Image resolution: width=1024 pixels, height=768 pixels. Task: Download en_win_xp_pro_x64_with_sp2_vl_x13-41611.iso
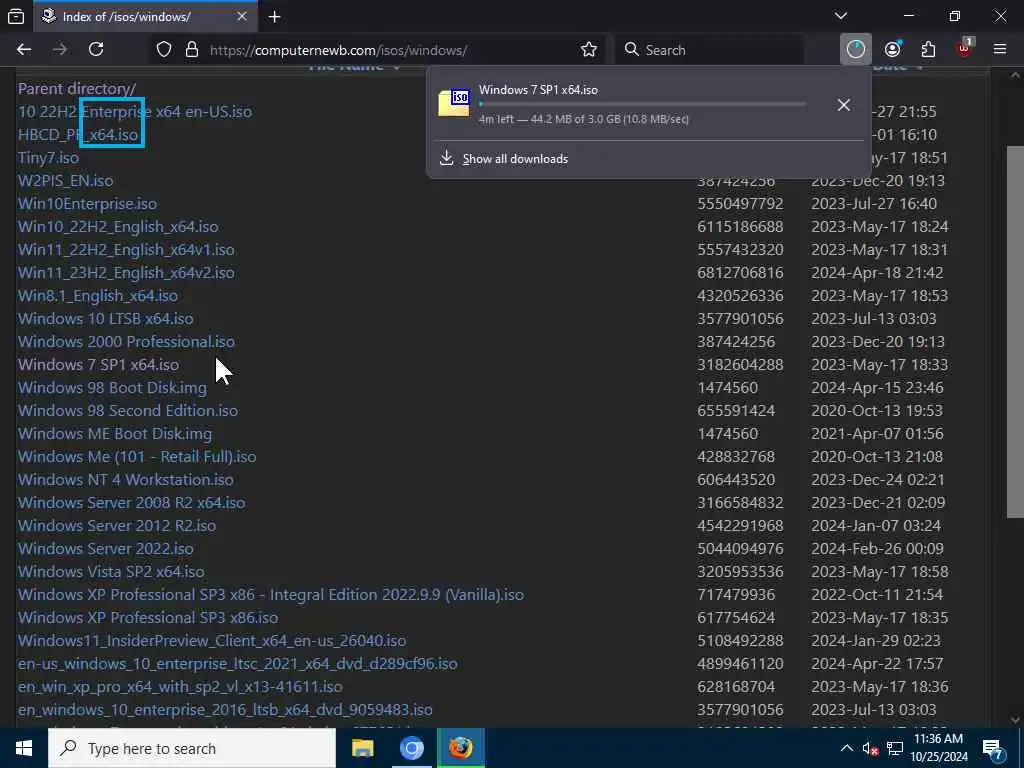coord(180,686)
